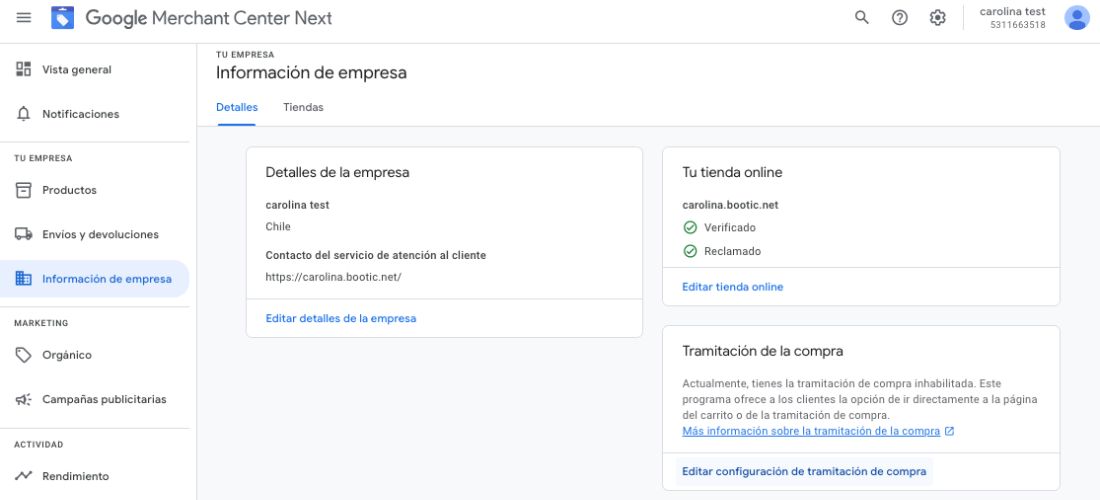The width and height of the screenshot is (1100, 500).
Task: Switch to the Detalles tab
Action: click(236, 107)
